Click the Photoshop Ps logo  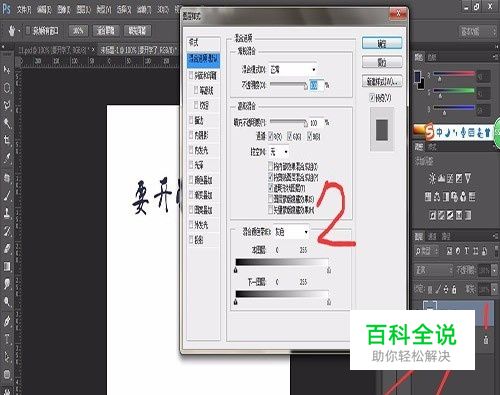(6, 9)
